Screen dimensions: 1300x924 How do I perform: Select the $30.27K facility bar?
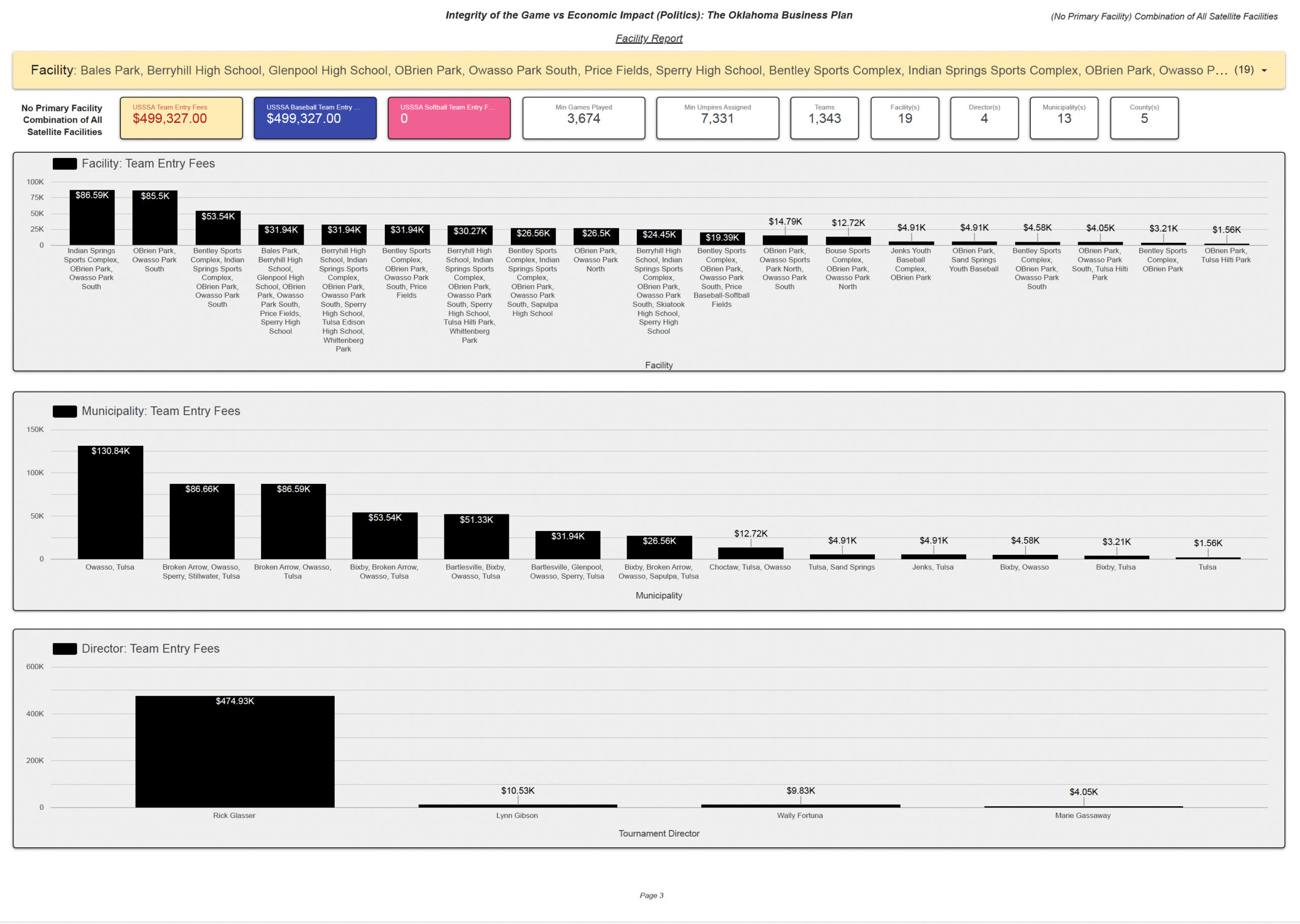[x=470, y=236]
